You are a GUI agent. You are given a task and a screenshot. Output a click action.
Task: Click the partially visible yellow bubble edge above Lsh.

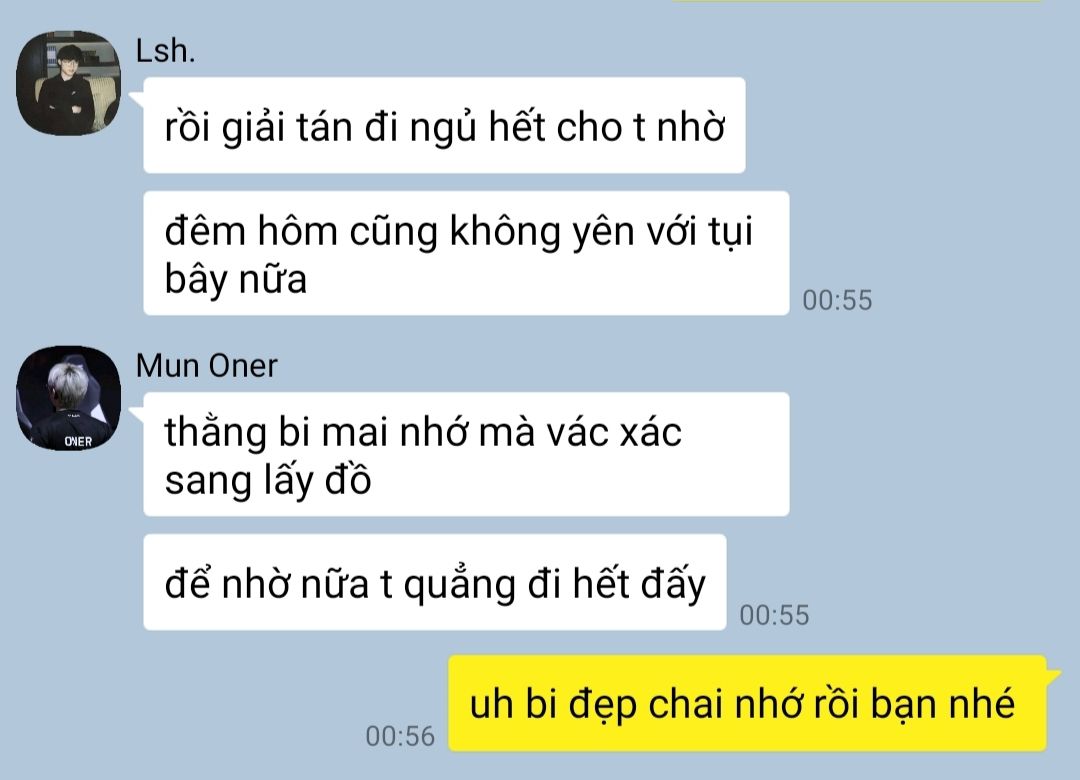(858, 1)
